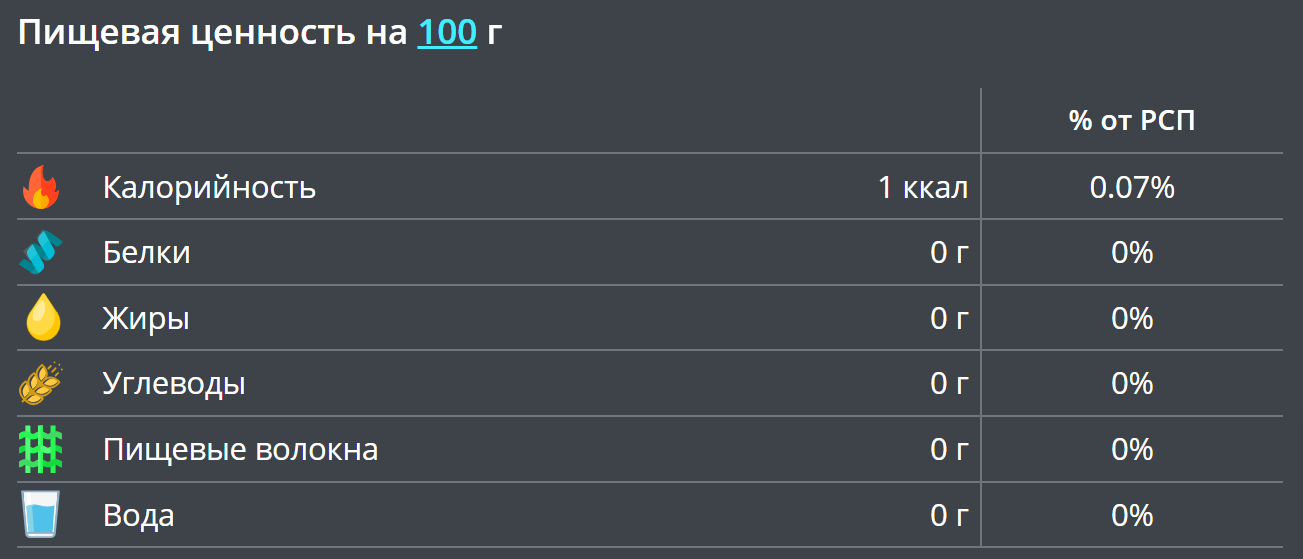The height and width of the screenshot is (559, 1303).
Task: Click the Углеводы nutrient label
Action: click(x=174, y=384)
